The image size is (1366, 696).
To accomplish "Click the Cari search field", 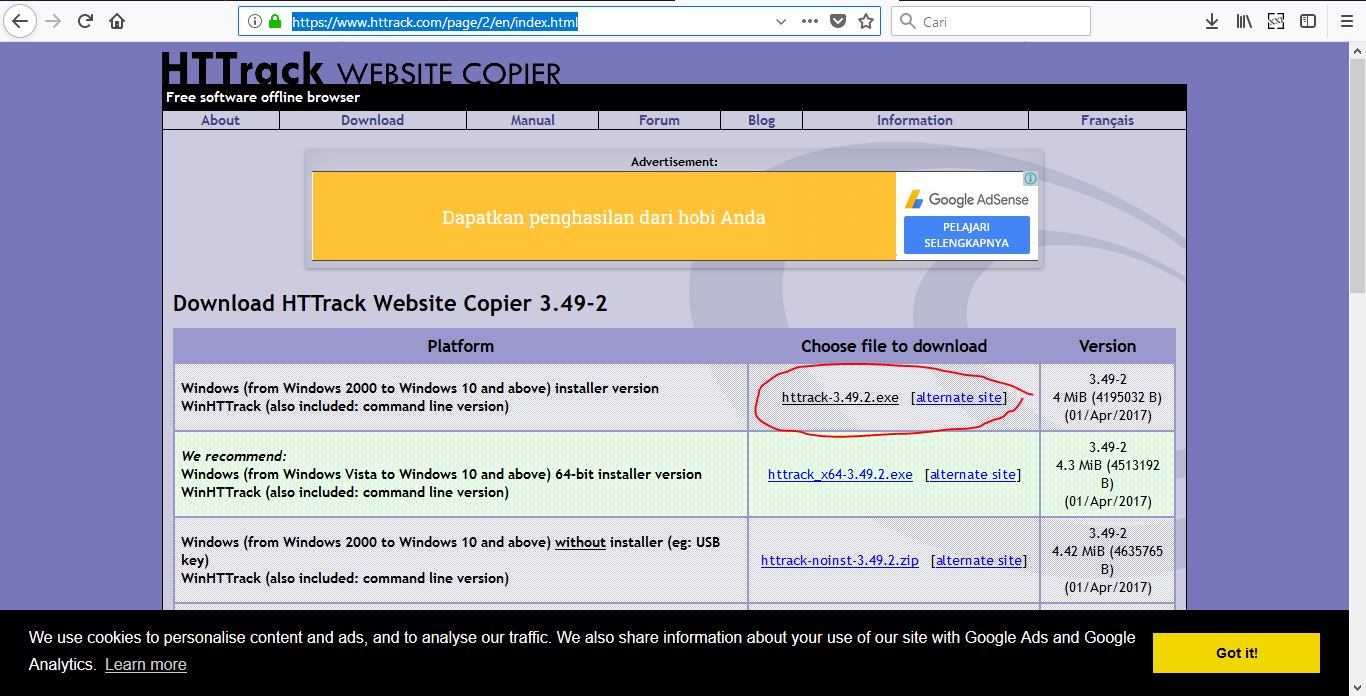I will click(990, 21).
